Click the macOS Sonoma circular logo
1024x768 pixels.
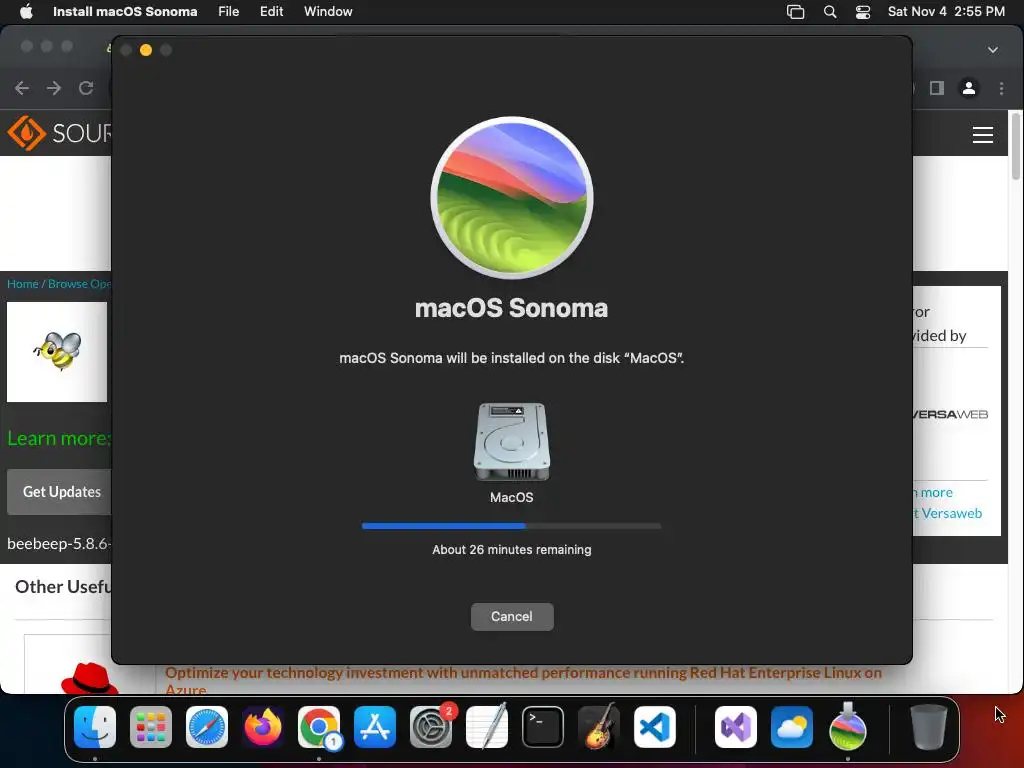[x=512, y=198]
